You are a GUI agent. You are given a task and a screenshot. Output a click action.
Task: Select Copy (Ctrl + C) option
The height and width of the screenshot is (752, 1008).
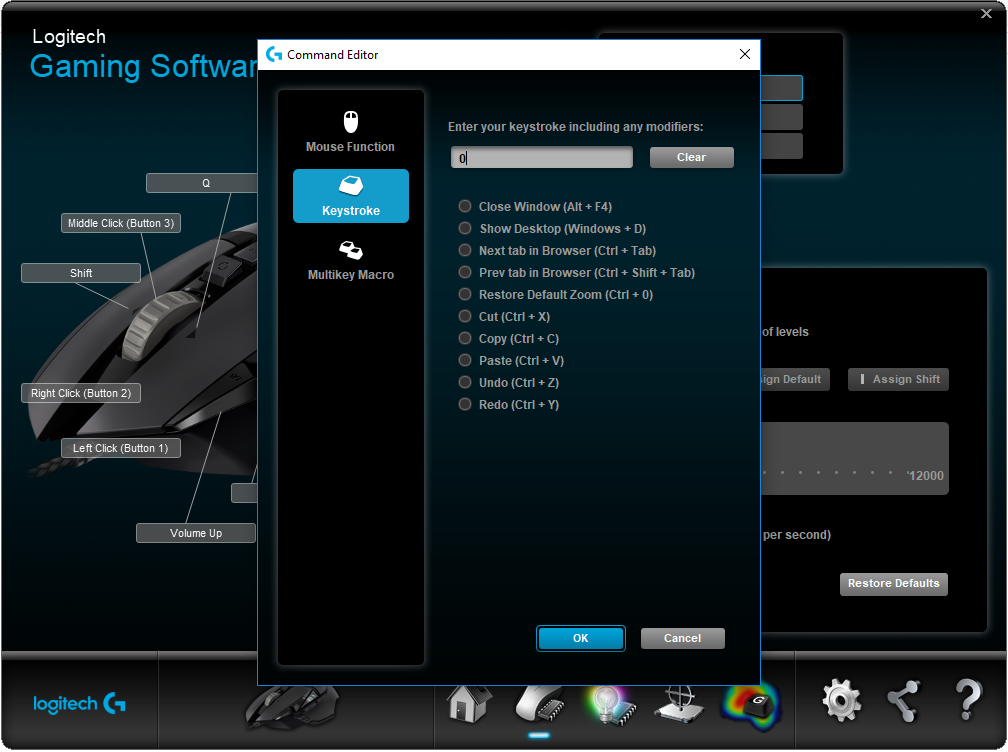[508, 338]
